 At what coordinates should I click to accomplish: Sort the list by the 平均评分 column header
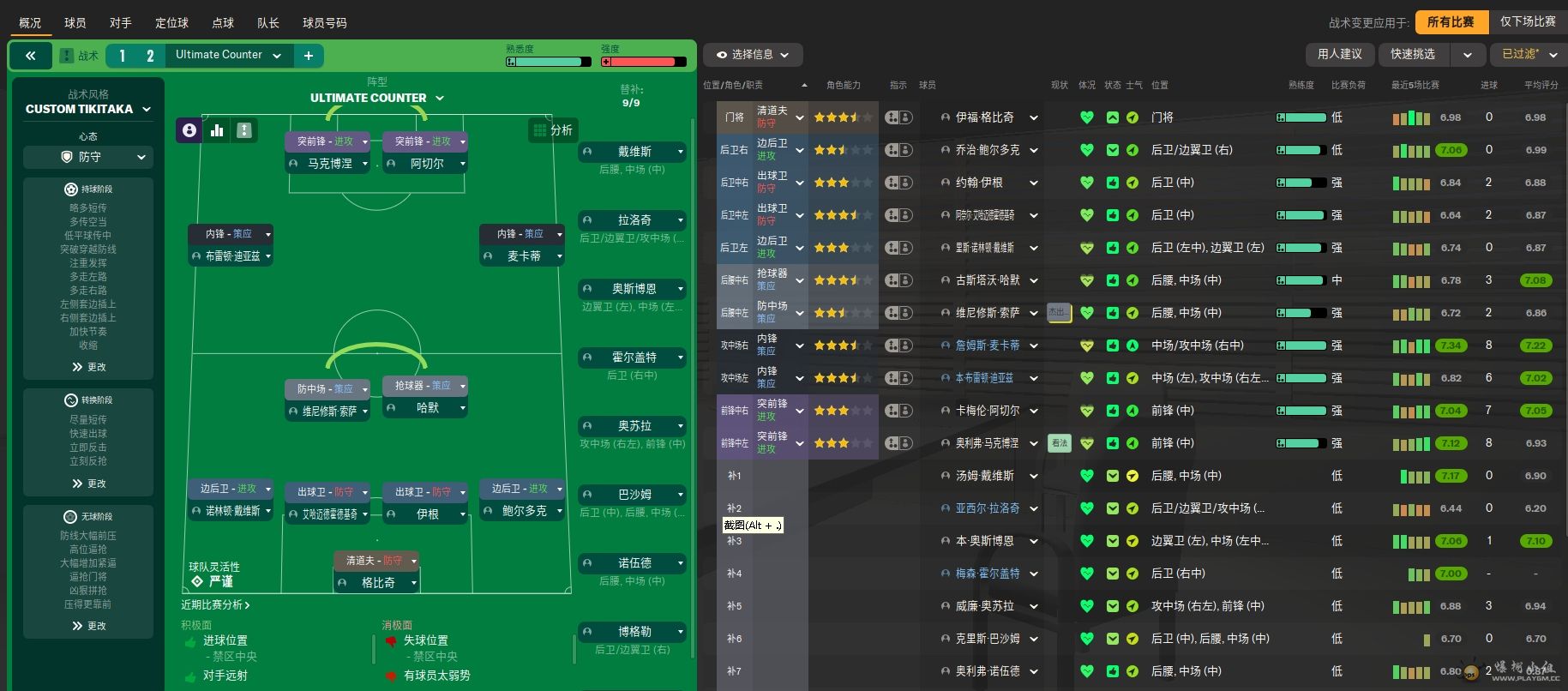tap(1541, 85)
